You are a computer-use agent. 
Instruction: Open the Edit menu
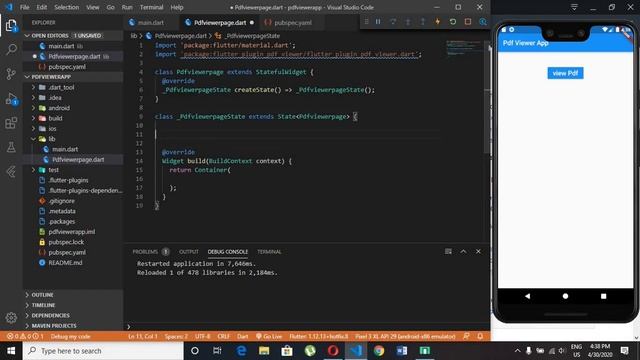(x=42, y=7)
